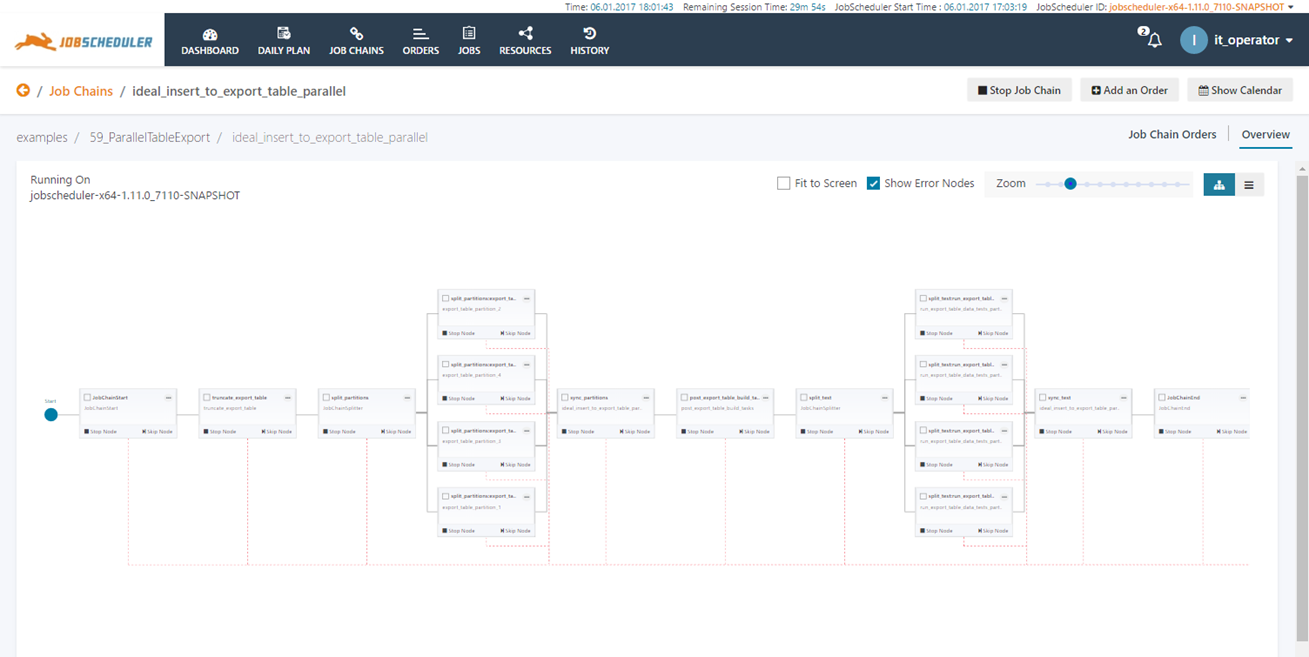Enable the Fit to Screen checkbox

(x=784, y=184)
